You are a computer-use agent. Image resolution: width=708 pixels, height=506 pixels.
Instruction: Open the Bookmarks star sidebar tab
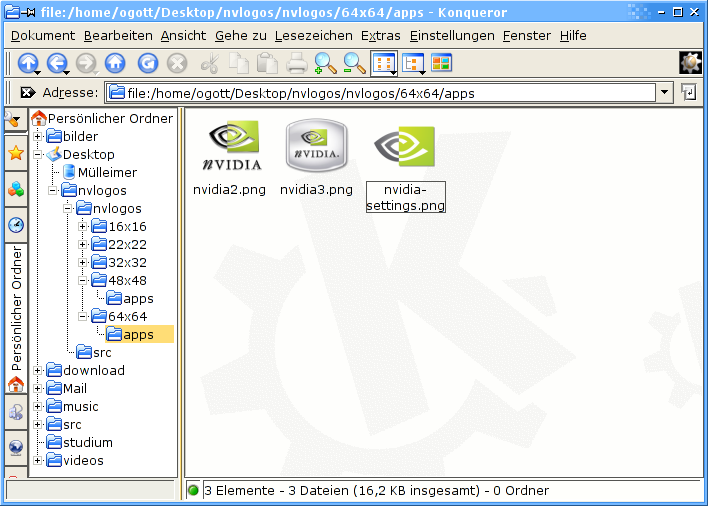(x=16, y=153)
